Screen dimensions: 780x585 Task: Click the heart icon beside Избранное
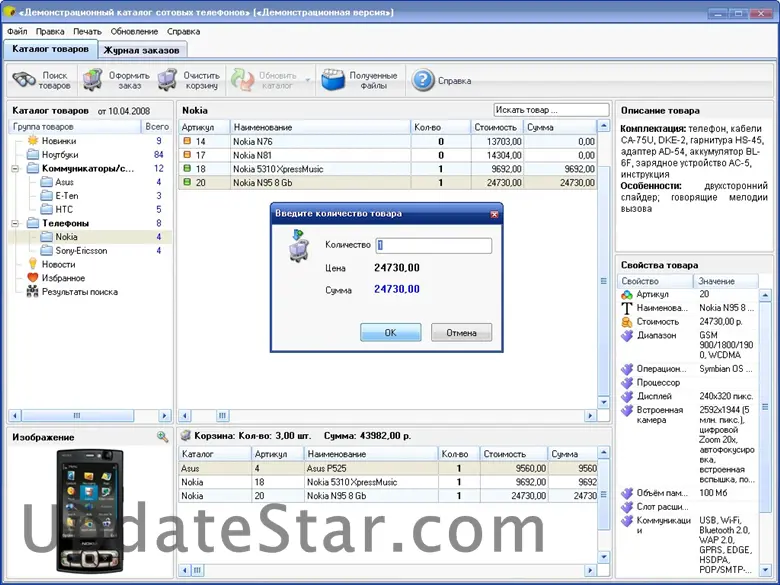click(33, 278)
